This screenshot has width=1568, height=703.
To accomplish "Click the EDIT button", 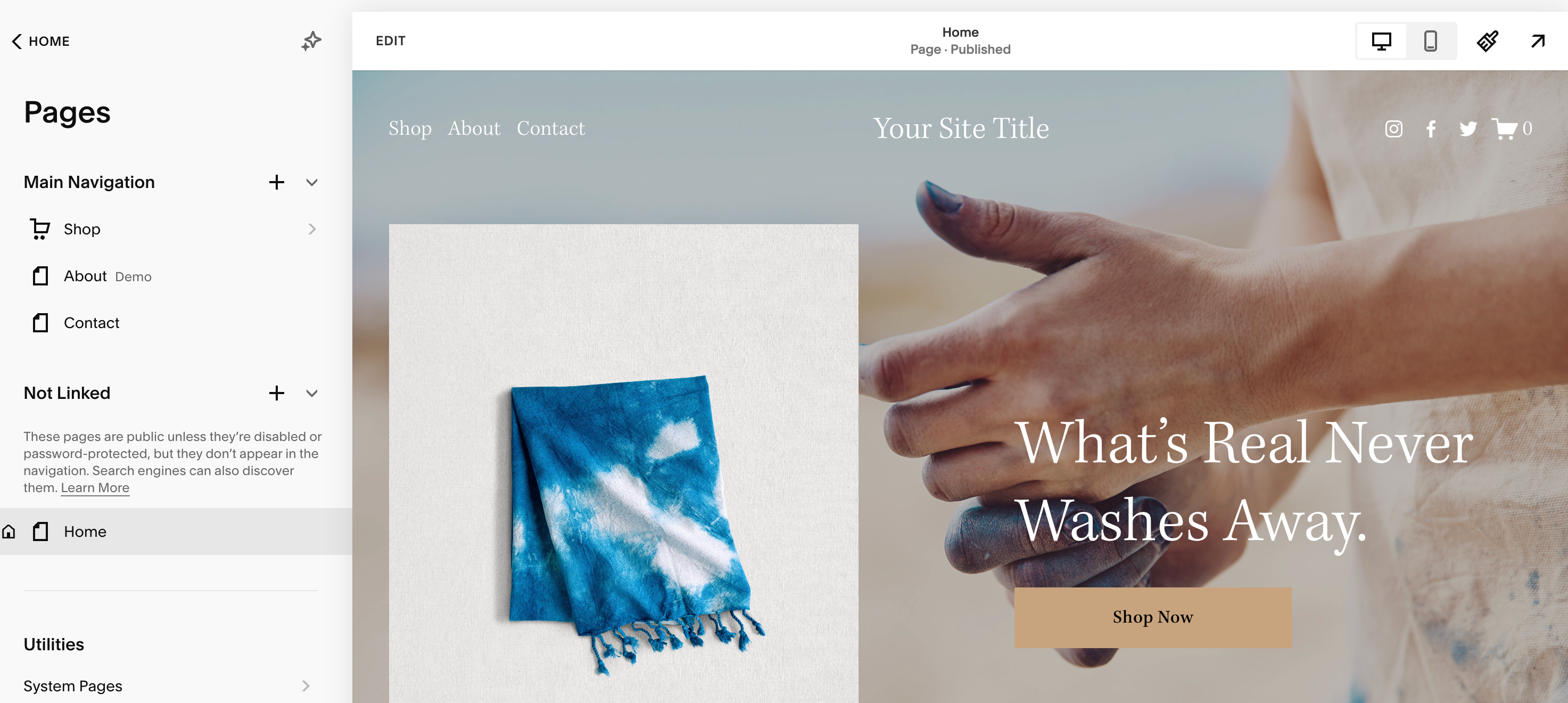I will tap(390, 41).
